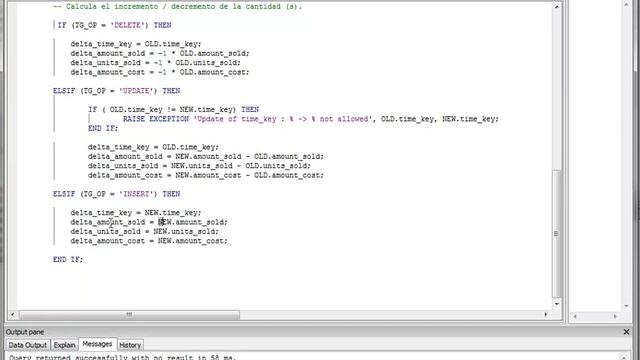Click the line "delta_amount_cost = -1 * OLD.amount_cost;"

pyautogui.click(x=160, y=72)
